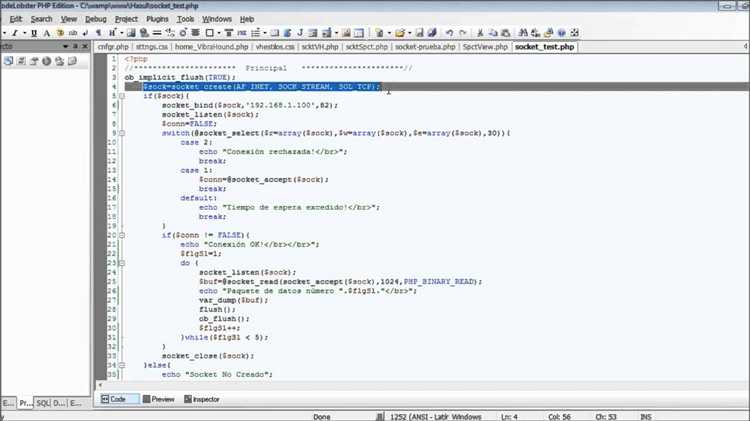This screenshot has height=421, width=750.
Task: Cut selection with the scissors icon
Action: point(480,33)
